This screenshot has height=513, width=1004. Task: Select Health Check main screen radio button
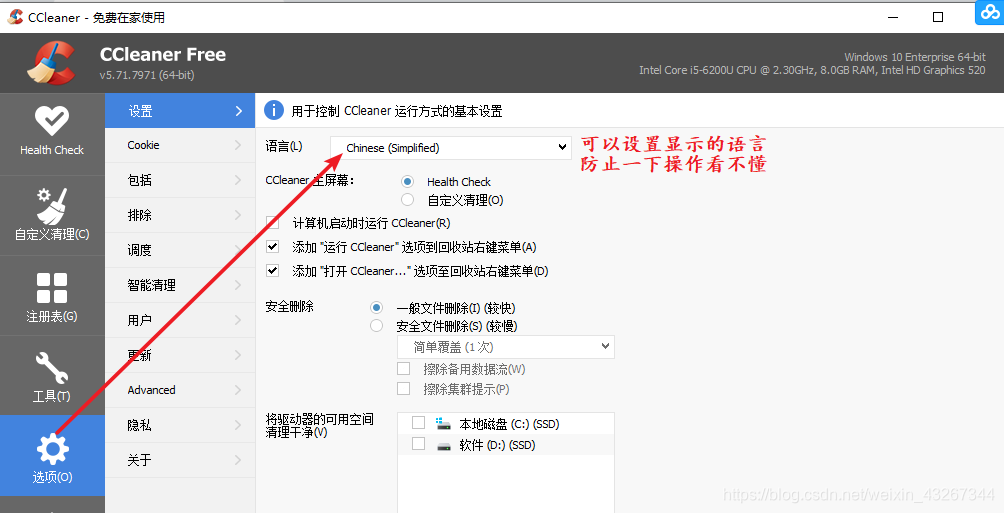407,182
